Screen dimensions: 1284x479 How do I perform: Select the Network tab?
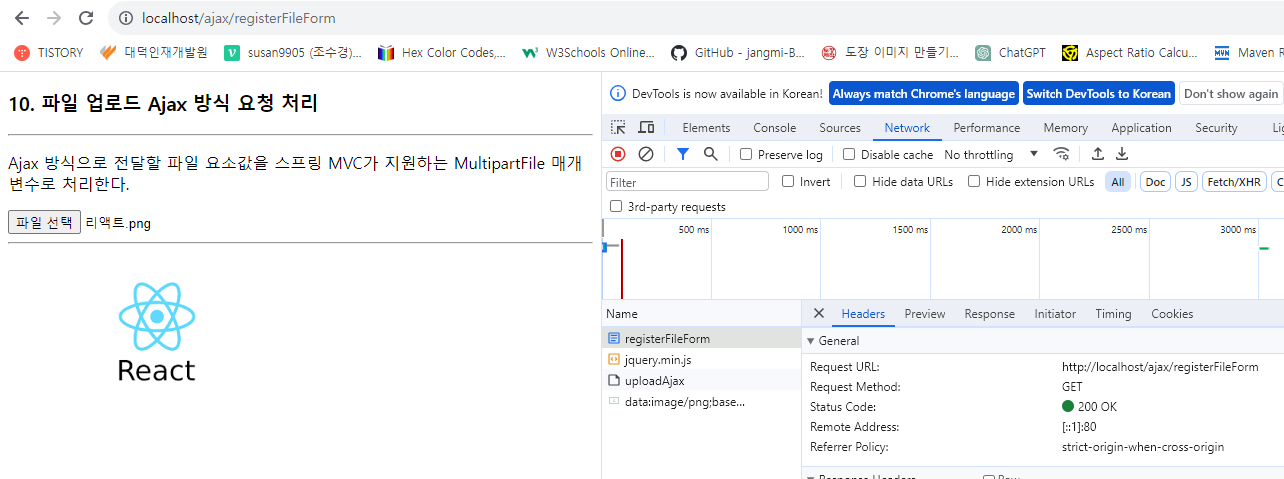[x=907, y=128]
